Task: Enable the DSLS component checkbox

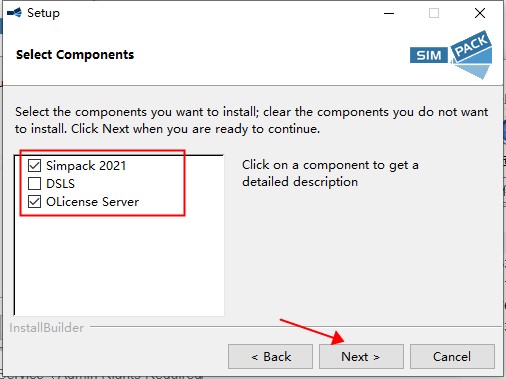Action: [x=34, y=183]
